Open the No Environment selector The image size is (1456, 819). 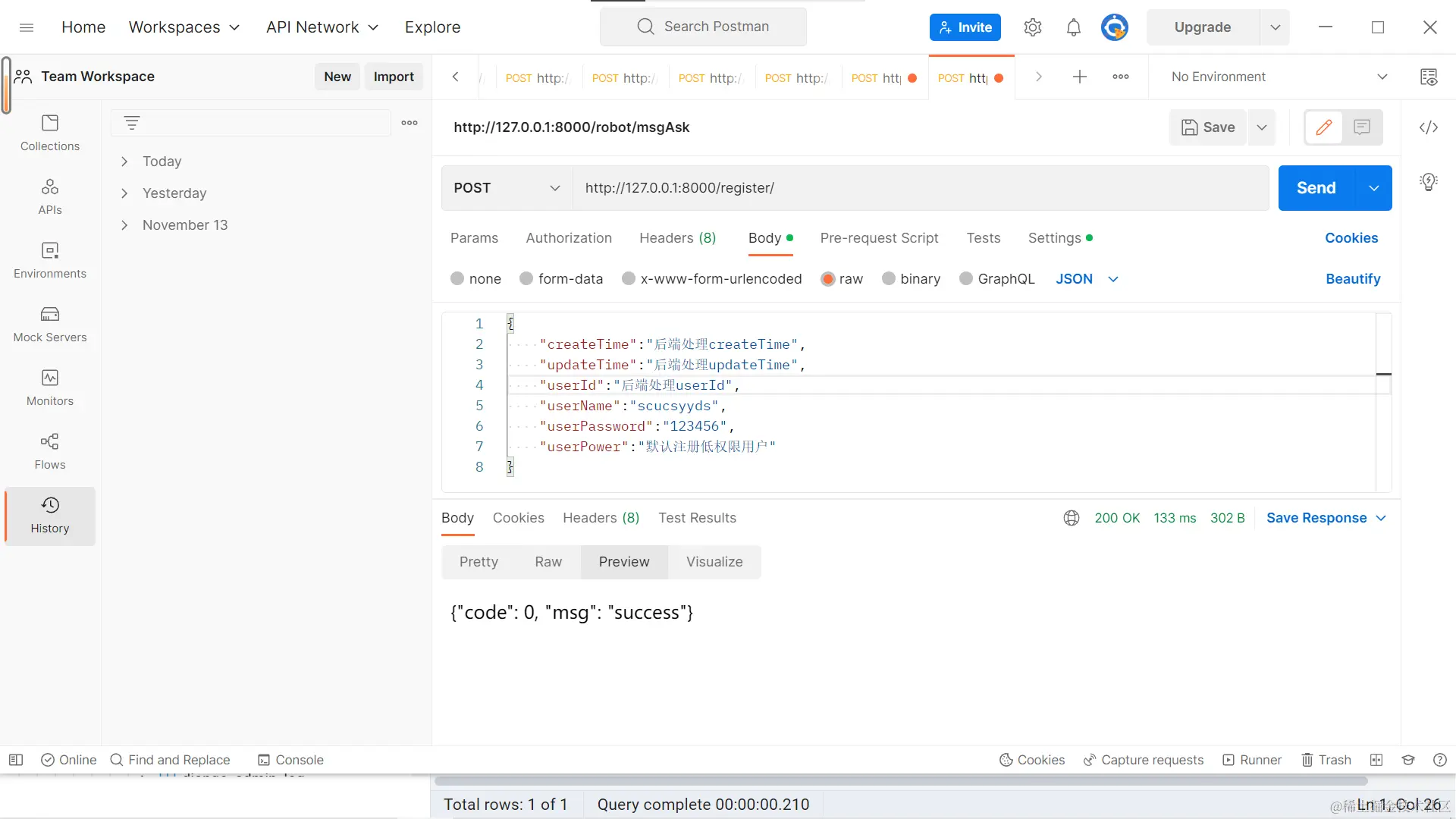click(1279, 77)
